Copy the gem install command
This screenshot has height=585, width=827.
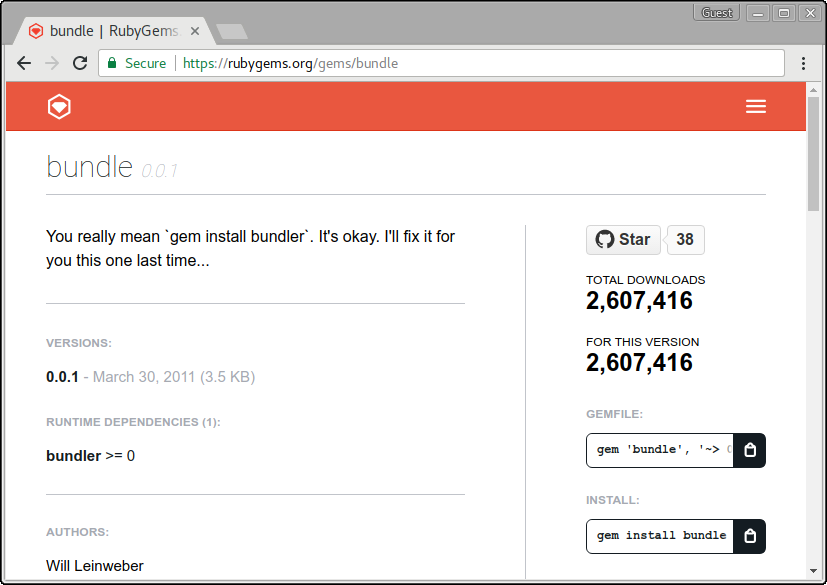tap(750, 536)
